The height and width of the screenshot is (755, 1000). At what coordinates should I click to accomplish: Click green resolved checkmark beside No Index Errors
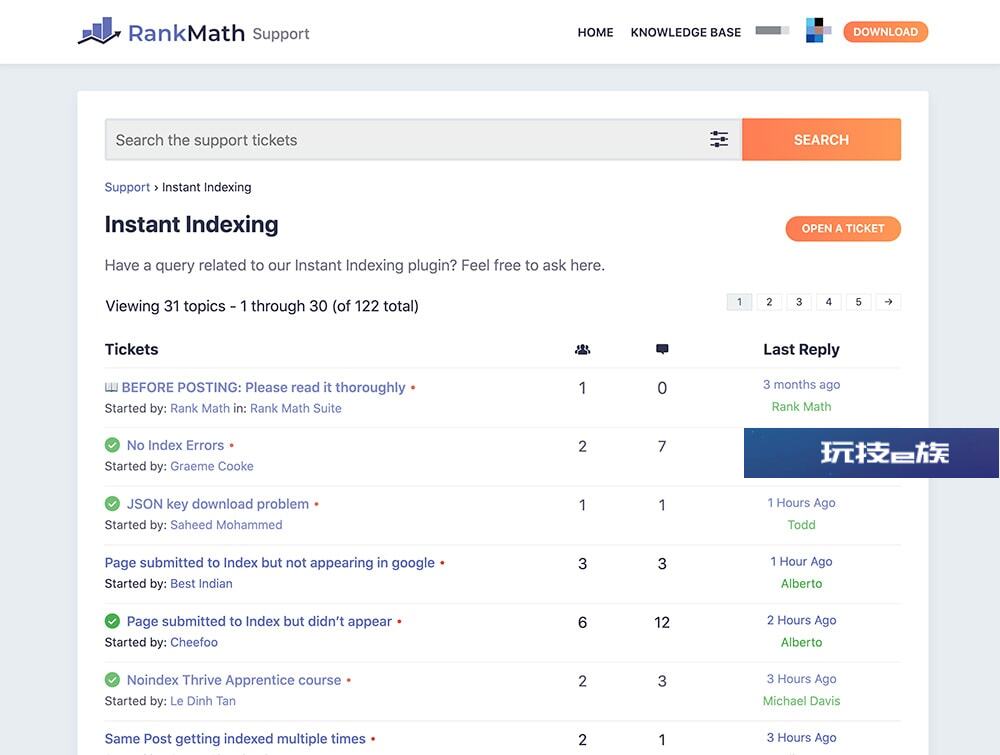point(112,445)
